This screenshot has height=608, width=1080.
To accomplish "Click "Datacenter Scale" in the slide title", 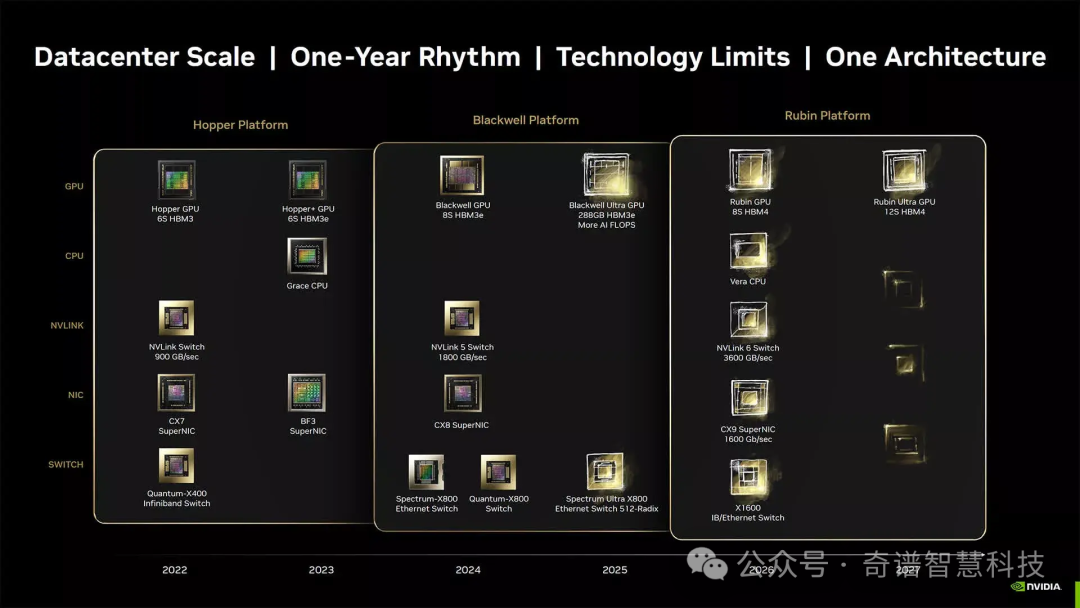I will pyautogui.click(x=145, y=56).
